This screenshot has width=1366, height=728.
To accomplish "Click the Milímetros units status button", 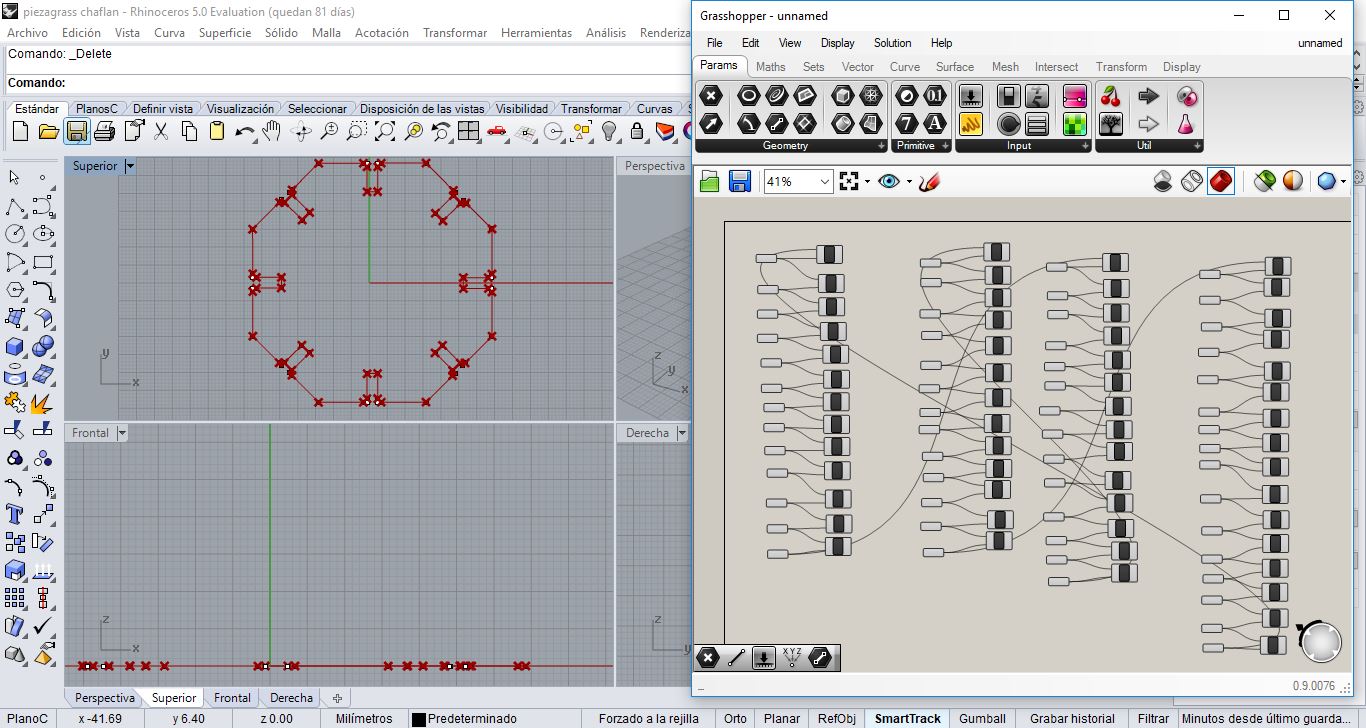I will 364,718.
